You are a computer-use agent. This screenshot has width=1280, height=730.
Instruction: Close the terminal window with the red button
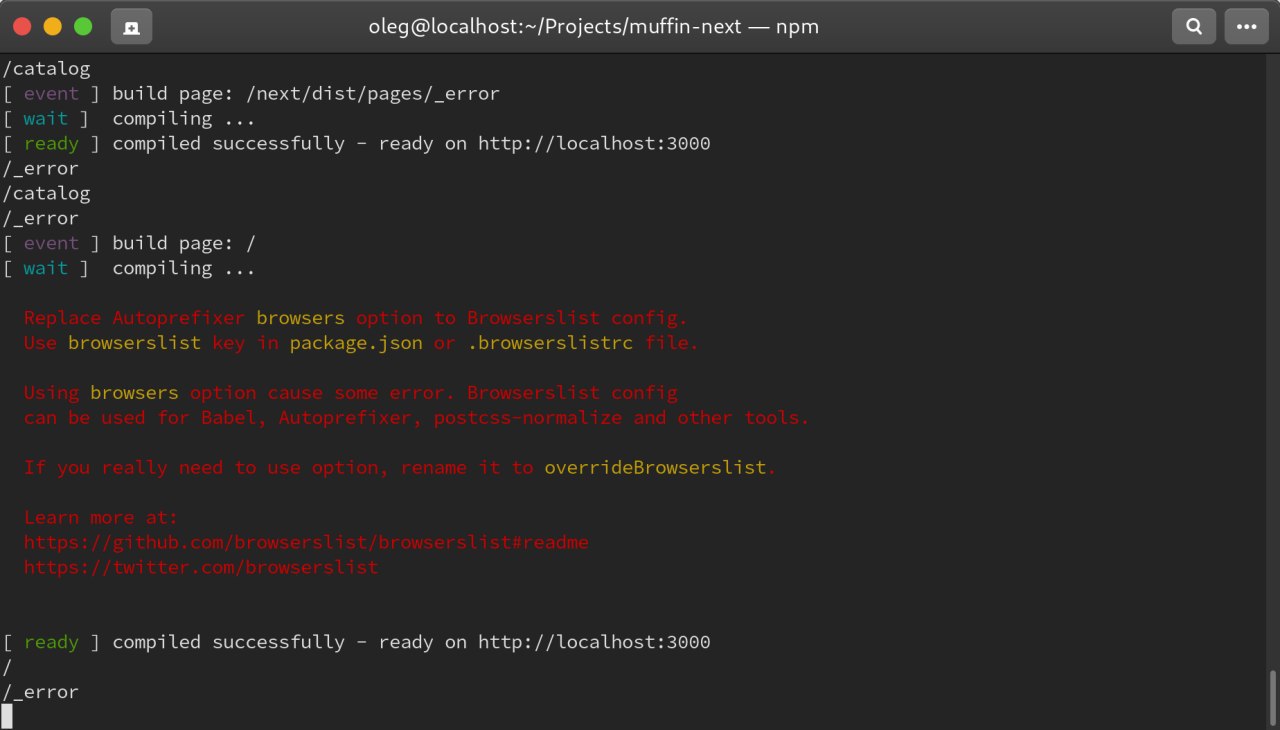pos(22,27)
